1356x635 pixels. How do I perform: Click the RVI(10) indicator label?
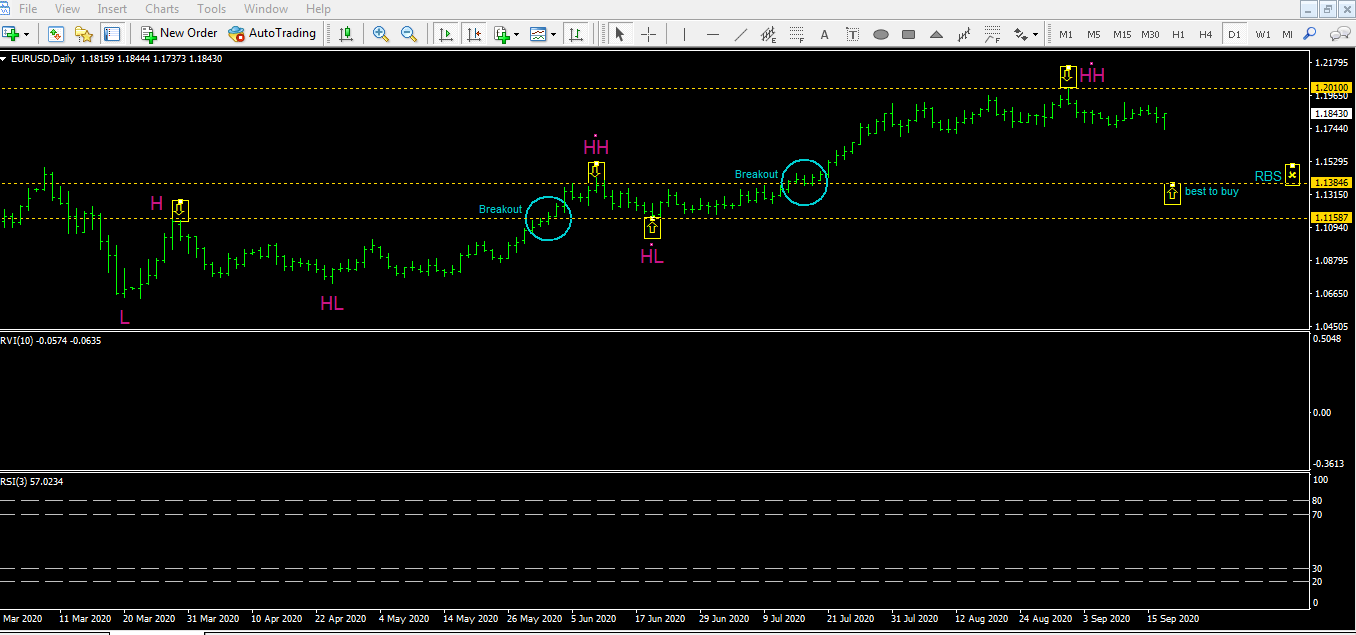pyautogui.click(x=51, y=340)
